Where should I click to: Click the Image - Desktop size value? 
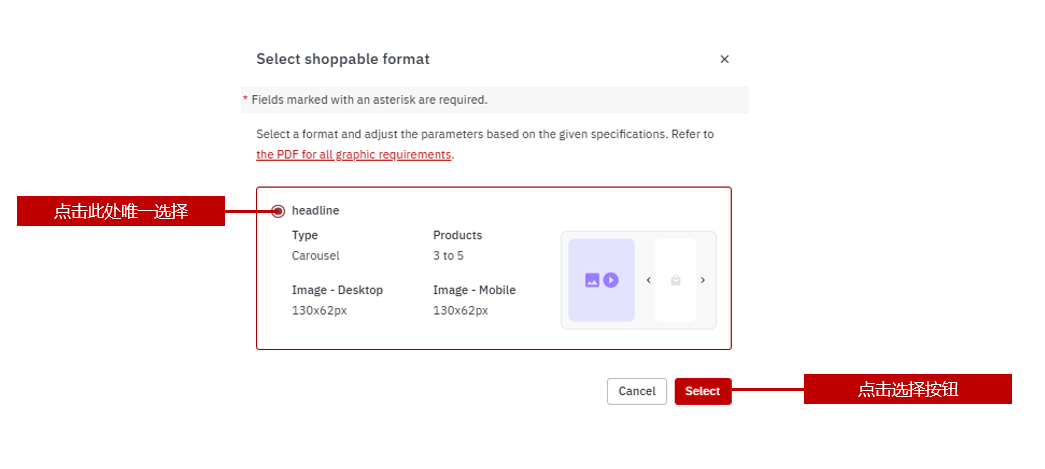tap(319, 310)
